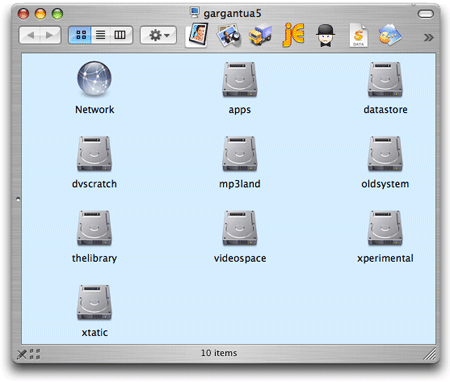This screenshot has width=450, height=382.
Task: Click the gargantua5 computer title icon
Action: (195, 12)
